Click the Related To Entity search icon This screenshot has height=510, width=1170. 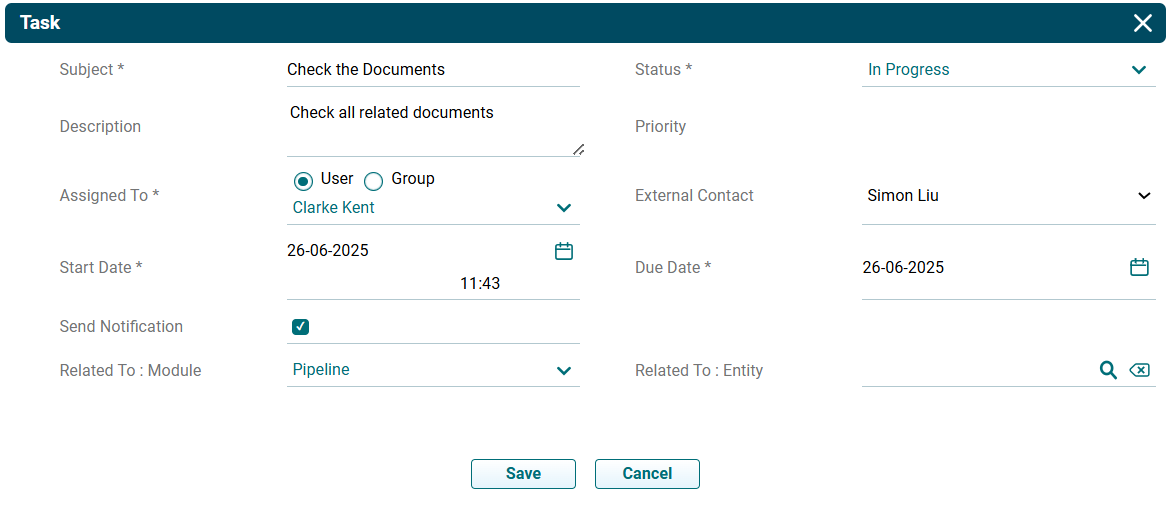[x=1108, y=370]
